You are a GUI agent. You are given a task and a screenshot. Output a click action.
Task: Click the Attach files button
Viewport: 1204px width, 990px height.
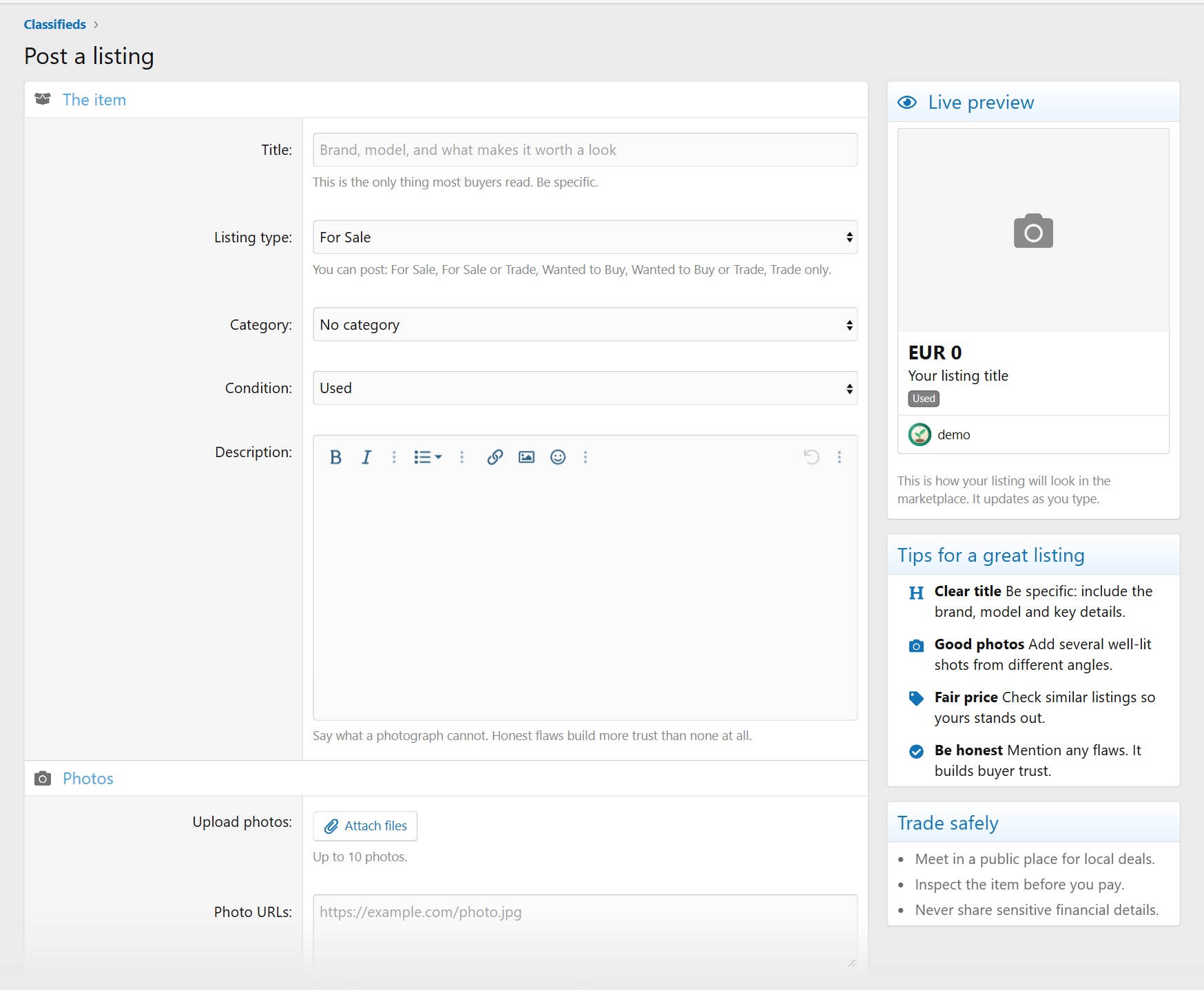click(365, 826)
